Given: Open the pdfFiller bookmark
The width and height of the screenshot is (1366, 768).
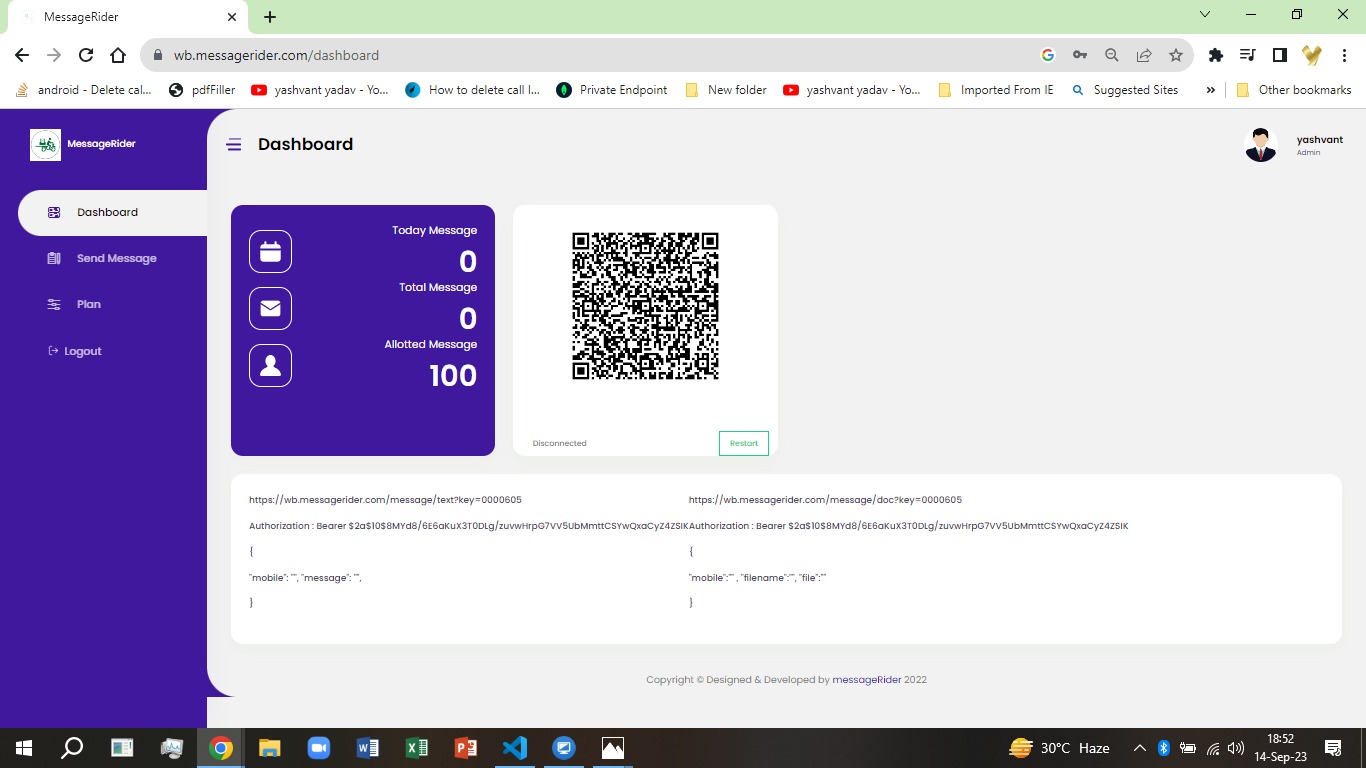Looking at the screenshot, I should pyautogui.click(x=201, y=90).
